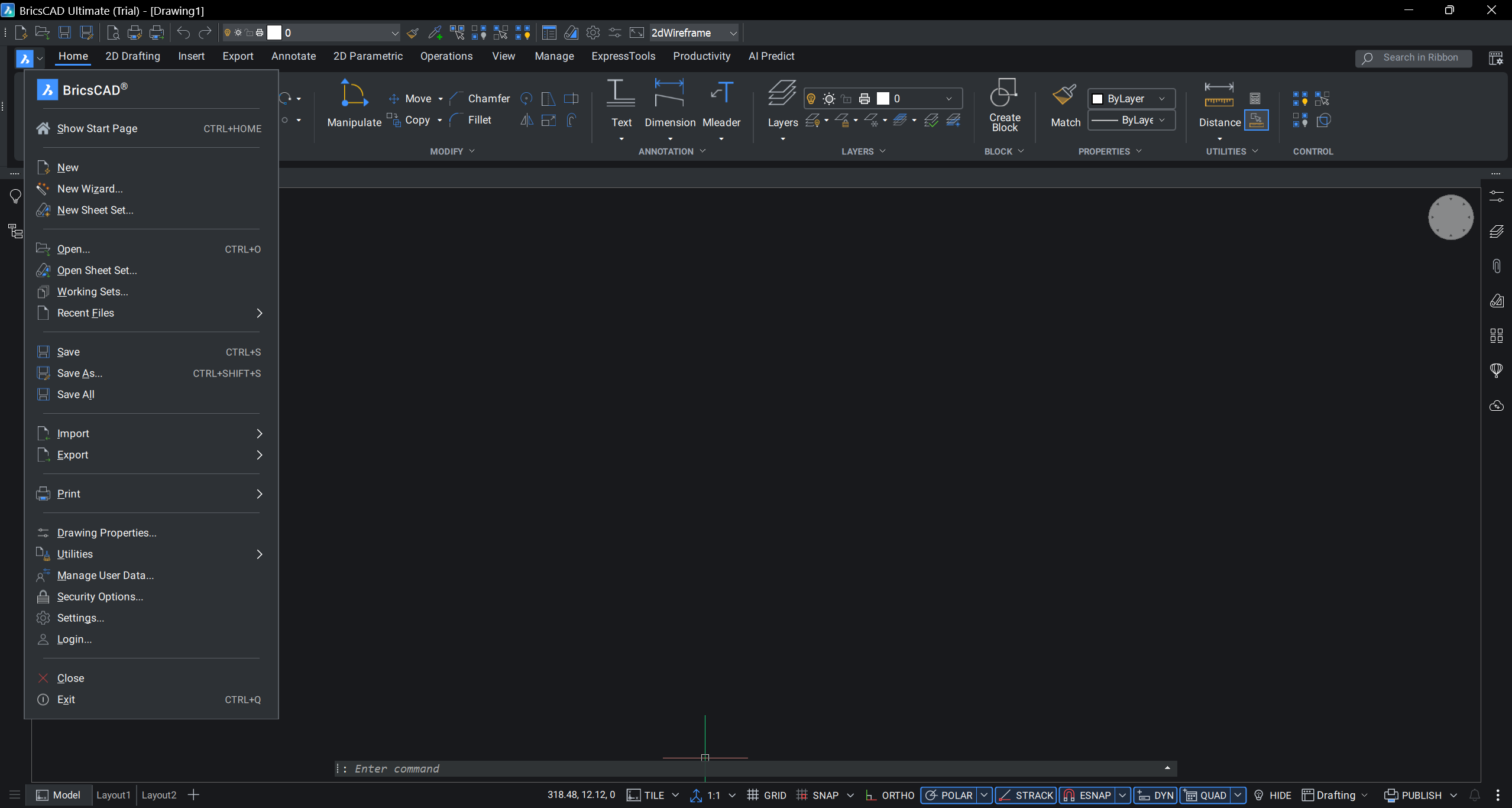Image resolution: width=1512 pixels, height=808 pixels.
Task: Click the Copy tool
Action: tap(409, 120)
